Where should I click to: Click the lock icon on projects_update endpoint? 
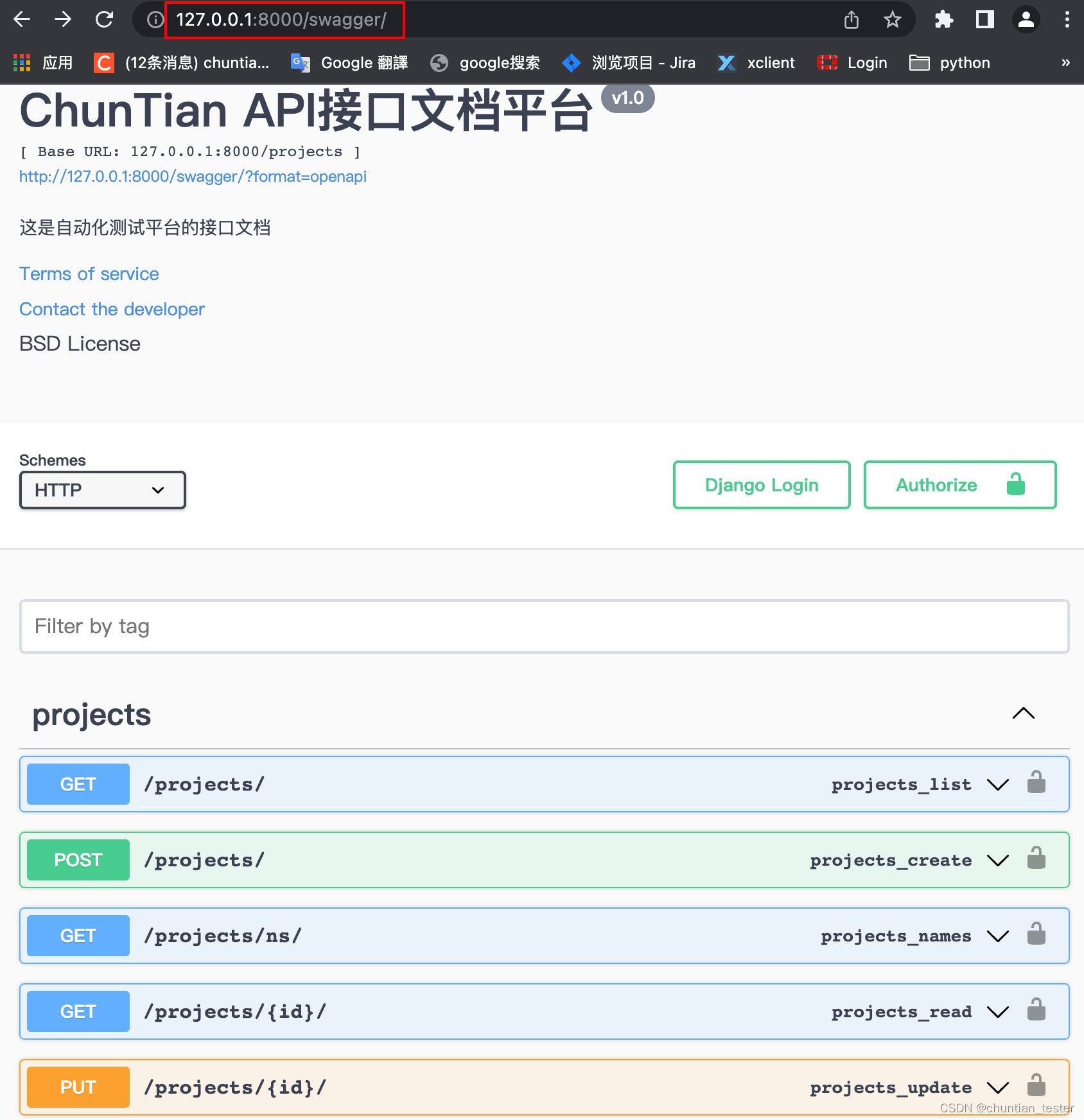(x=1036, y=1087)
